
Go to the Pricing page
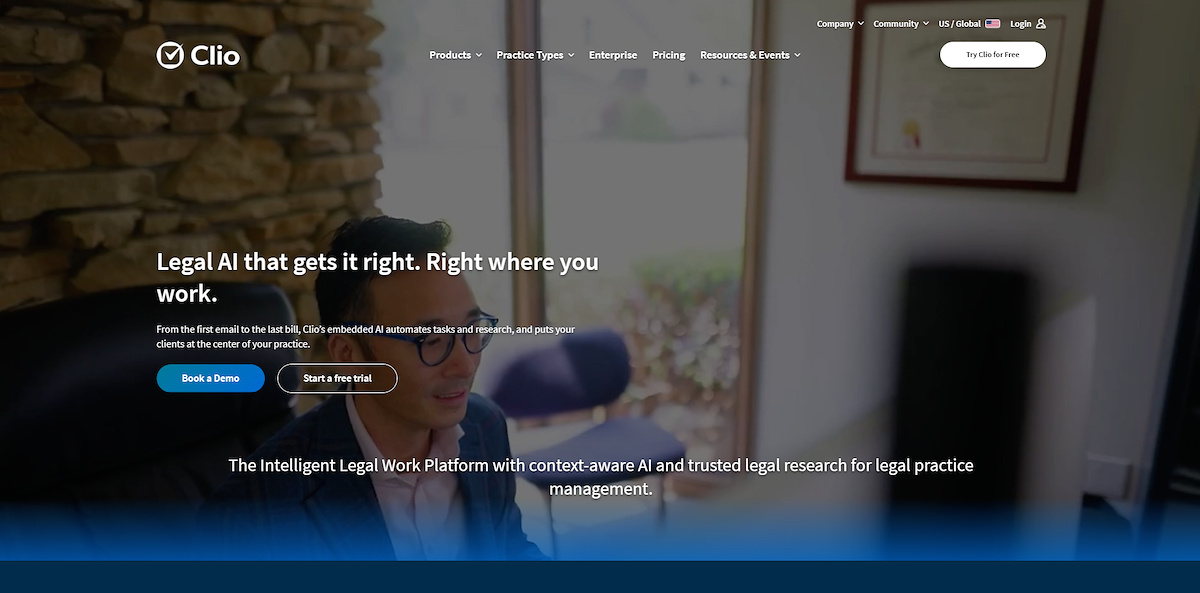pos(669,55)
